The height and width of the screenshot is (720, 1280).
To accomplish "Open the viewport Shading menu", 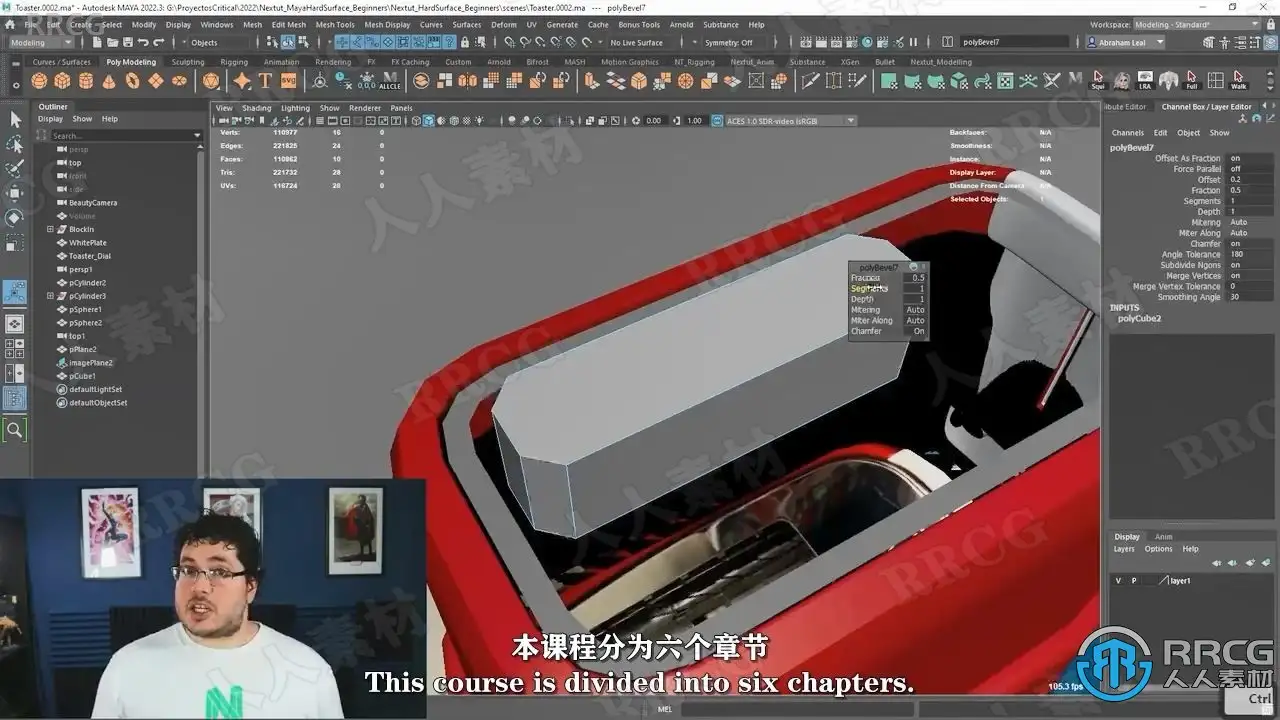I will (x=256, y=108).
